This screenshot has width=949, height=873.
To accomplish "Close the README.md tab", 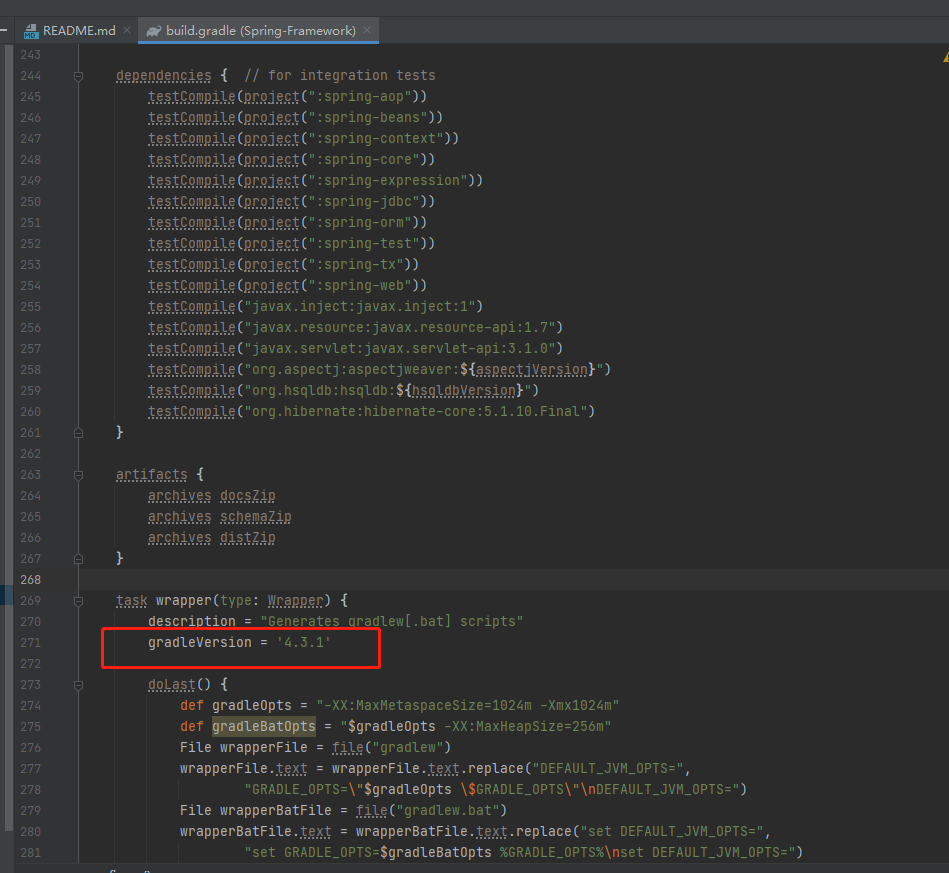I will tap(126, 31).
